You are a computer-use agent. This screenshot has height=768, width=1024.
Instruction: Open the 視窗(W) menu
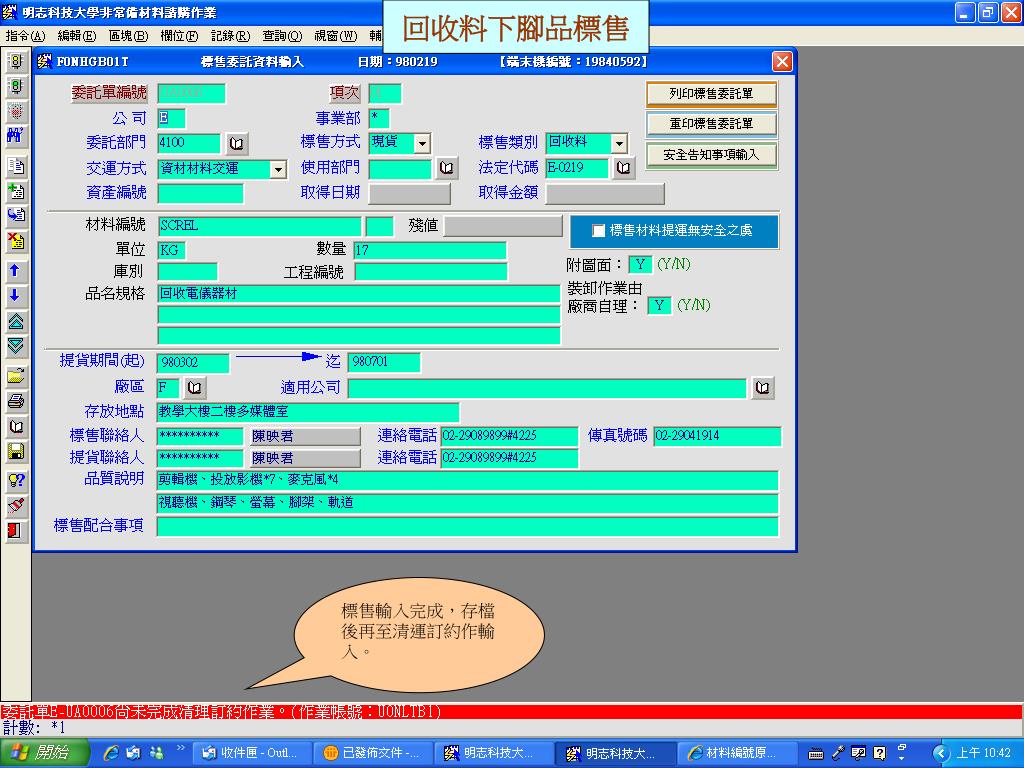point(335,35)
